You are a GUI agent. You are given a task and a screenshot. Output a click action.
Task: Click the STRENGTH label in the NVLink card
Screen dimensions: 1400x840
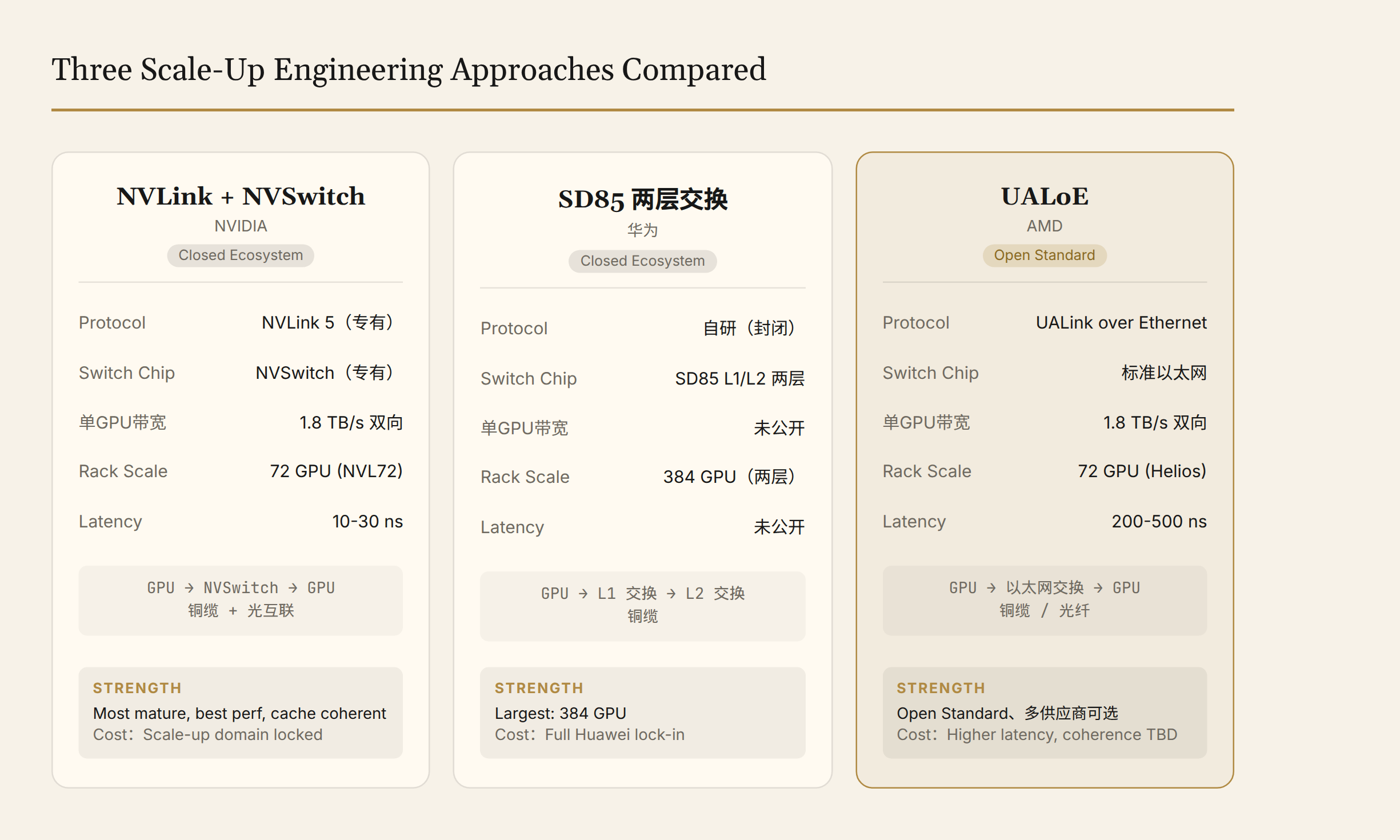[137, 689]
